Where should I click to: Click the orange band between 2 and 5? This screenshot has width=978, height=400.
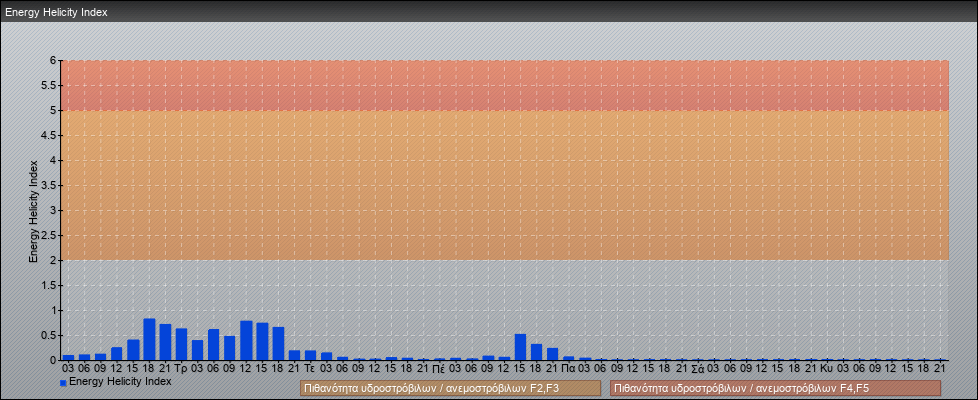coord(500,185)
